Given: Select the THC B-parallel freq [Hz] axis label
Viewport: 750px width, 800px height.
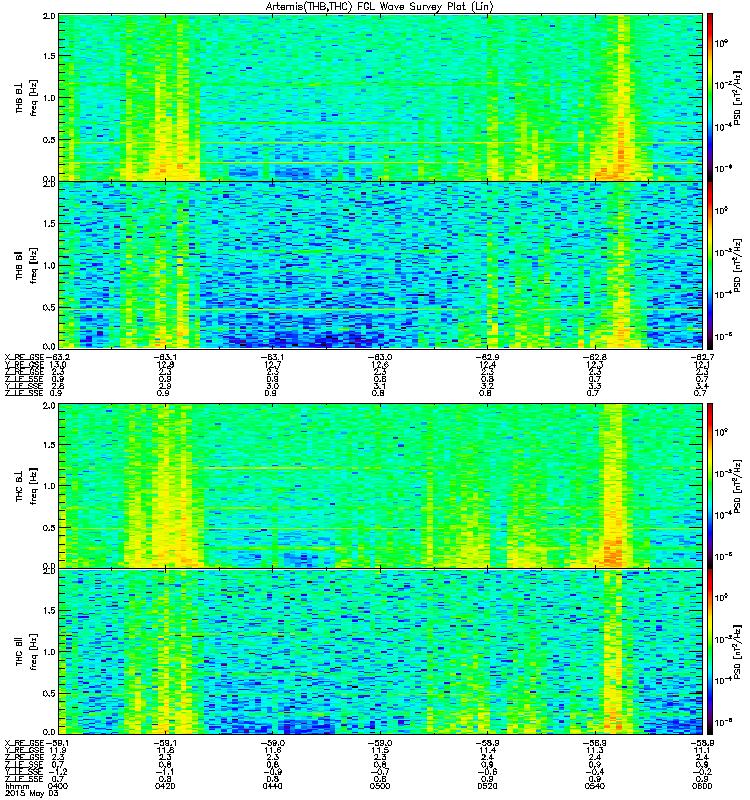Looking at the screenshot, I should (26, 652).
